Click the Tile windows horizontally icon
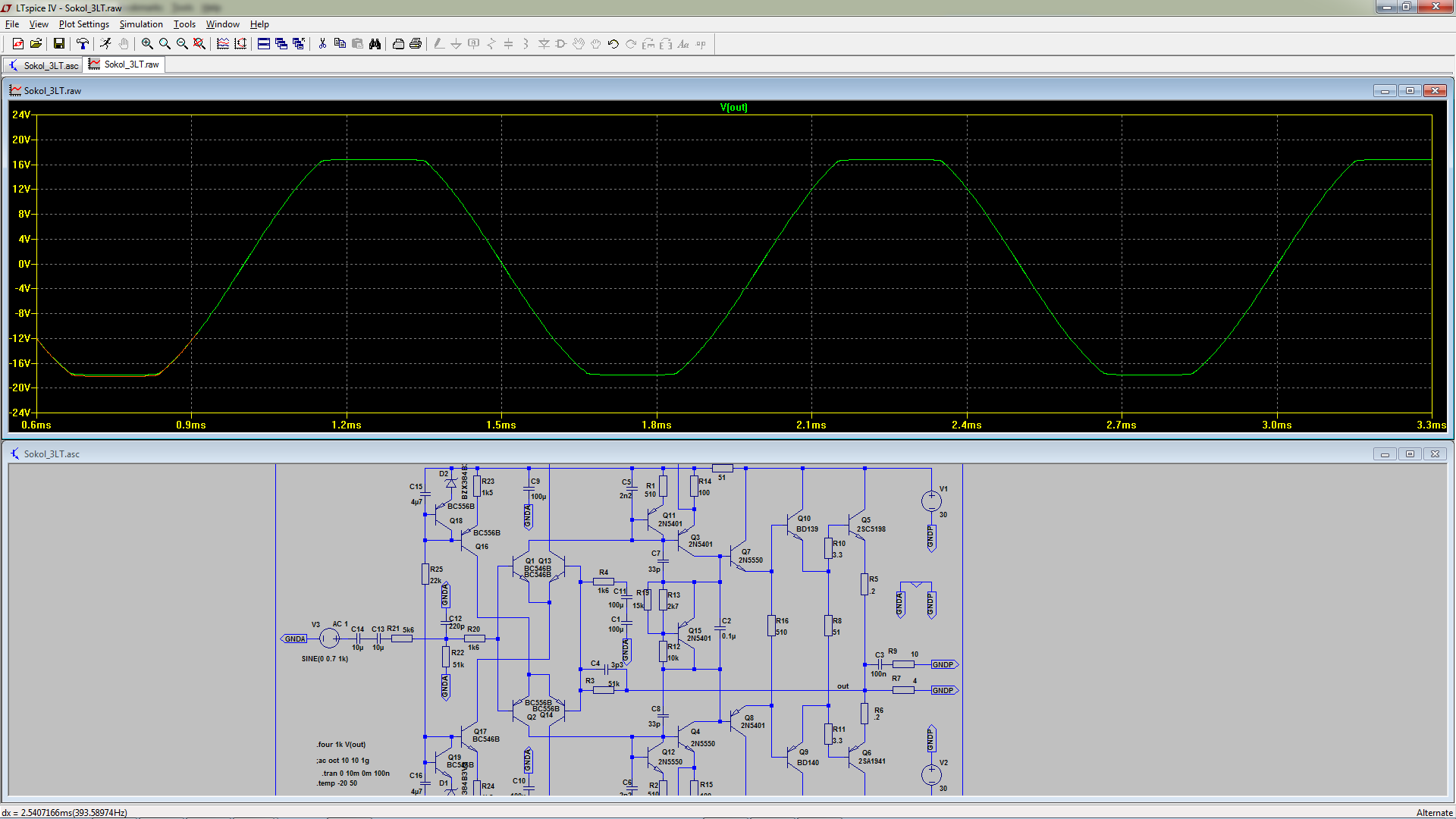 (264, 44)
